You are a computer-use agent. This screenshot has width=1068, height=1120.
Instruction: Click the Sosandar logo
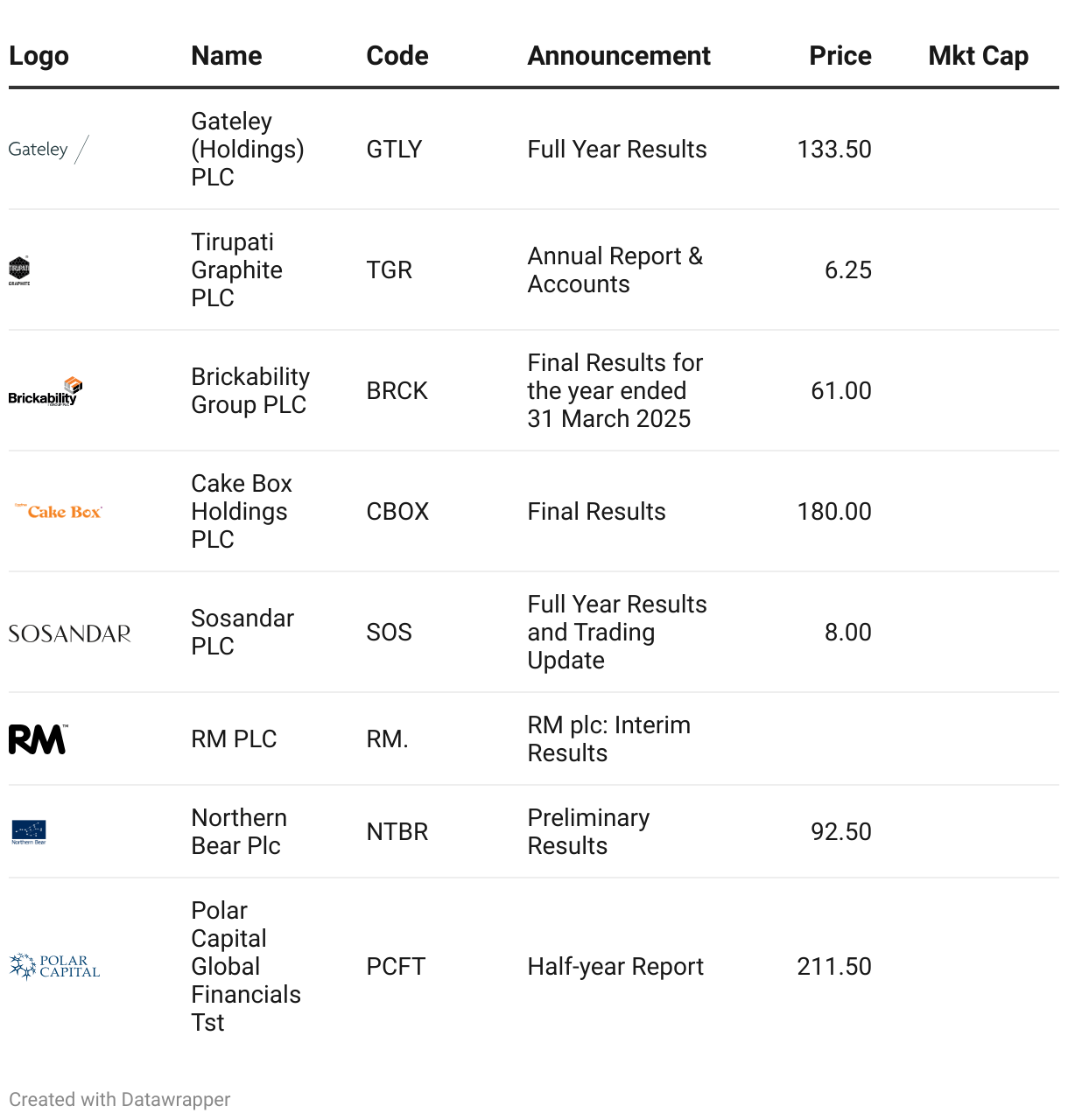click(70, 633)
